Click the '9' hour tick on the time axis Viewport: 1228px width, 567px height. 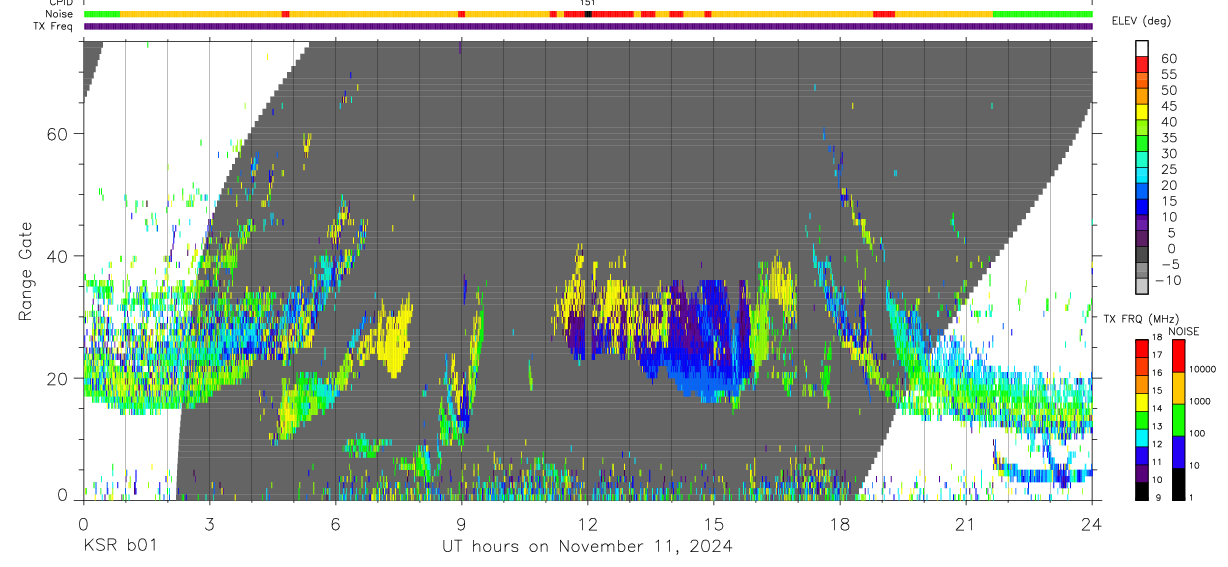click(461, 523)
